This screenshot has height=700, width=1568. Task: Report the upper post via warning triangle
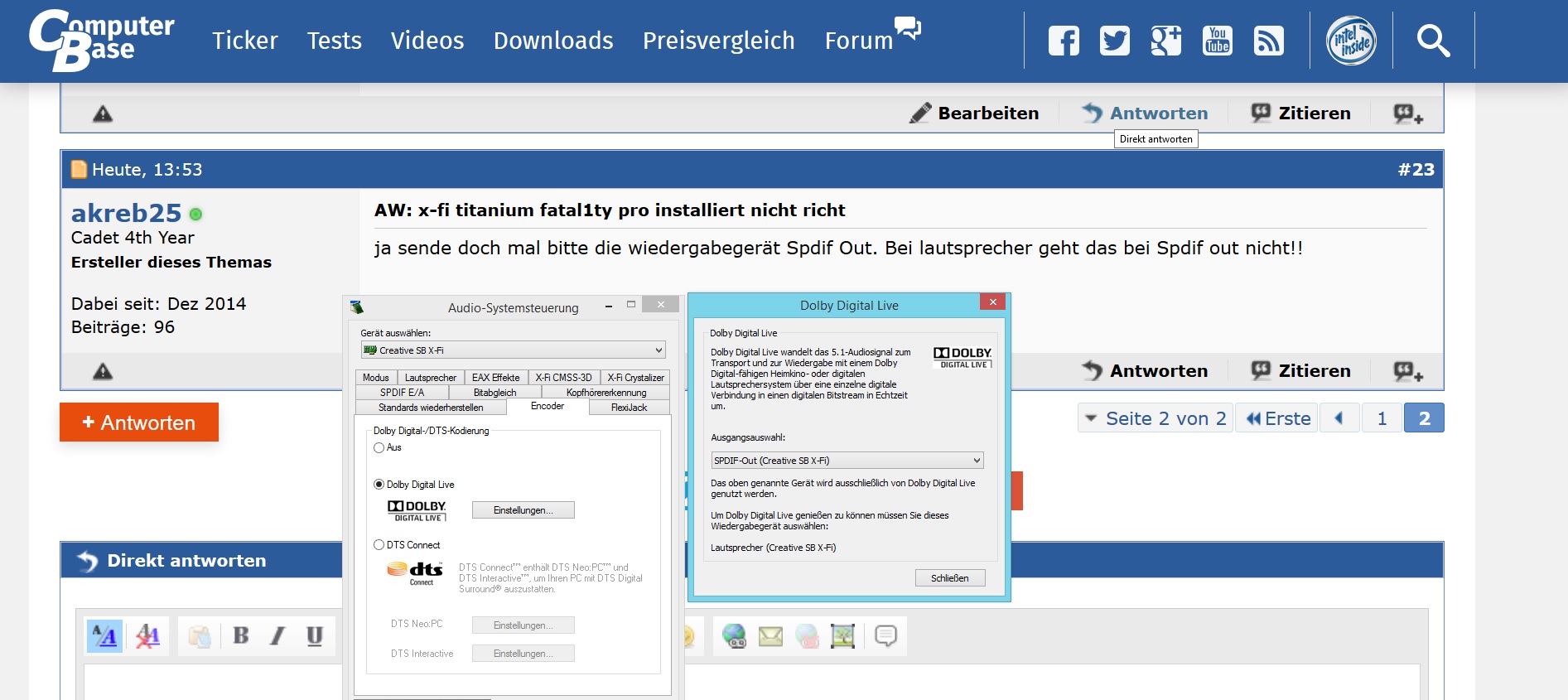point(103,114)
